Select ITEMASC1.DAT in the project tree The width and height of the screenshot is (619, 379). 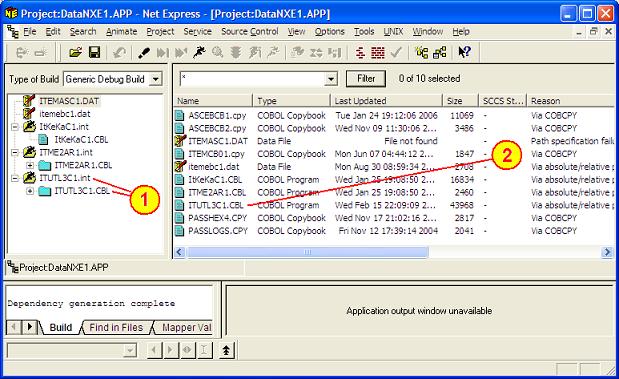click(x=69, y=101)
